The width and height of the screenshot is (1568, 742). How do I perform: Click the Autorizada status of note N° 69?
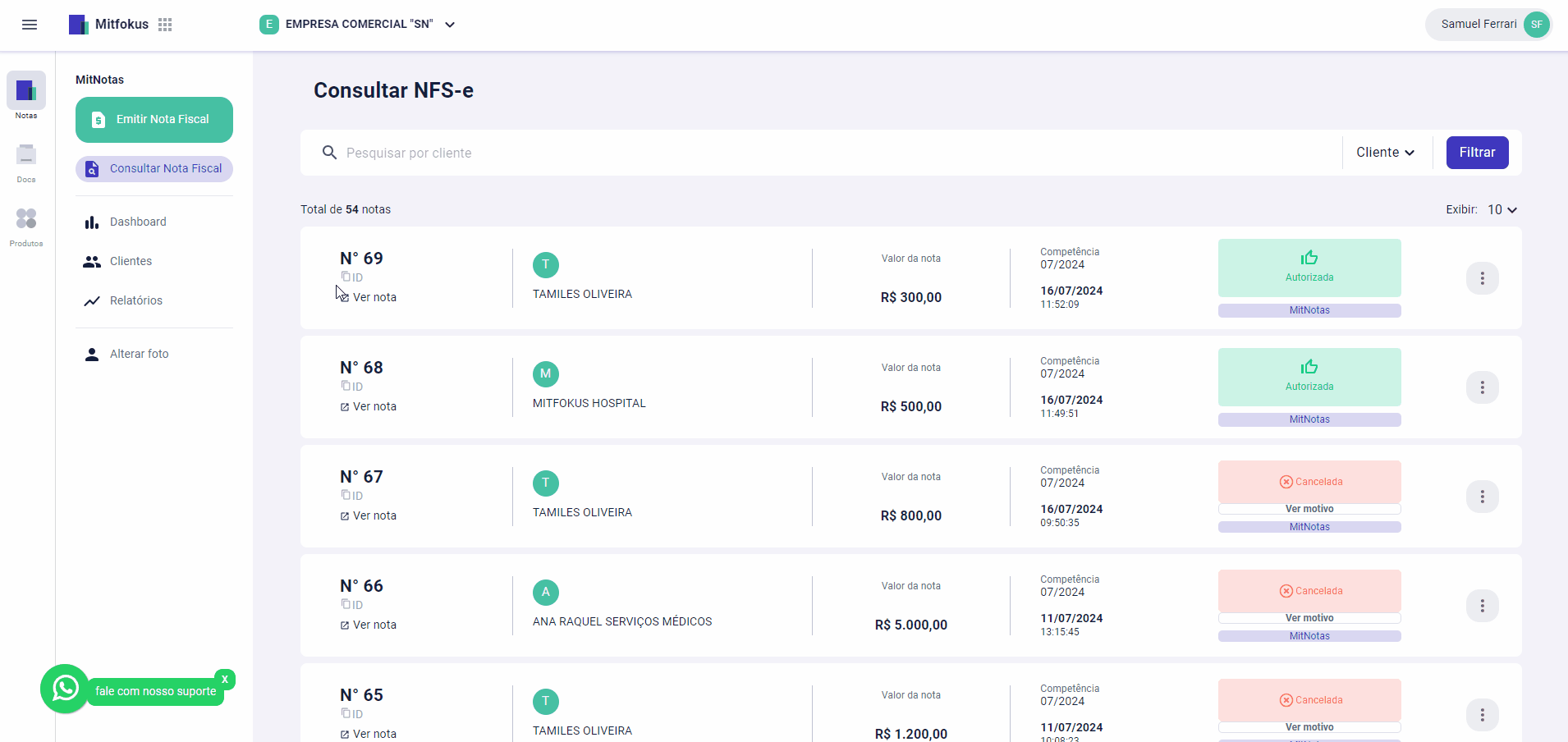coord(1309,268)
